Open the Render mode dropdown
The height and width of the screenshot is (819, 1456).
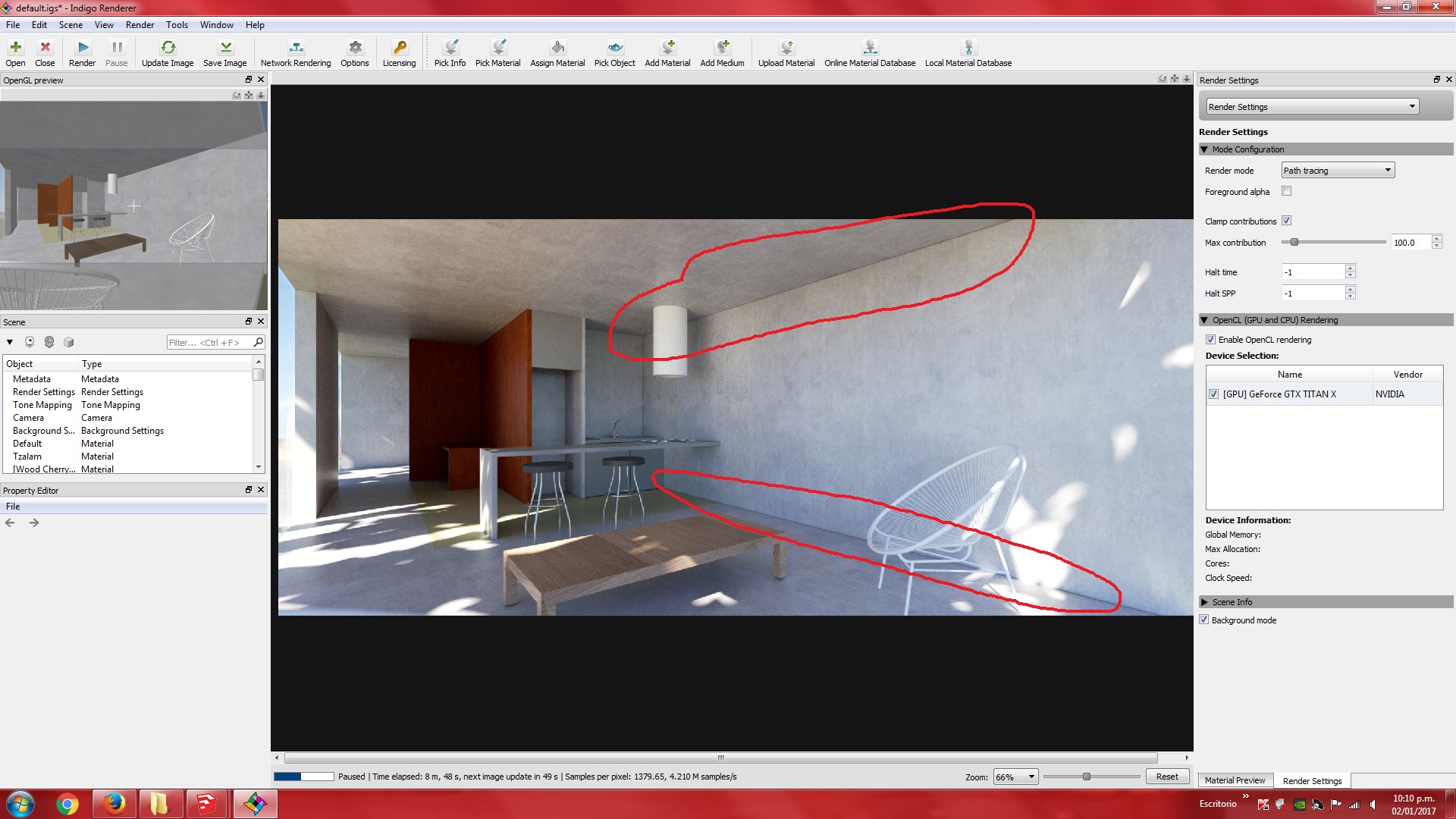tap(1338, 171)
